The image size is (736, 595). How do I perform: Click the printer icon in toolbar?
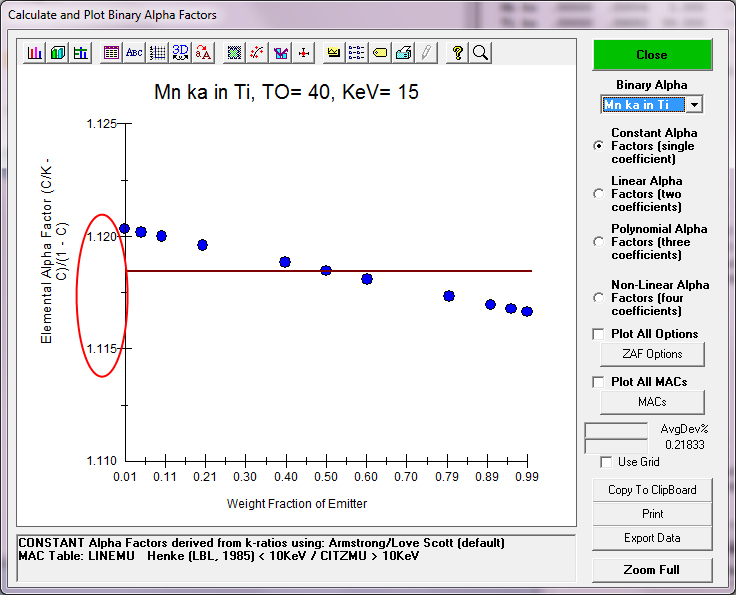tap(403, 53)
